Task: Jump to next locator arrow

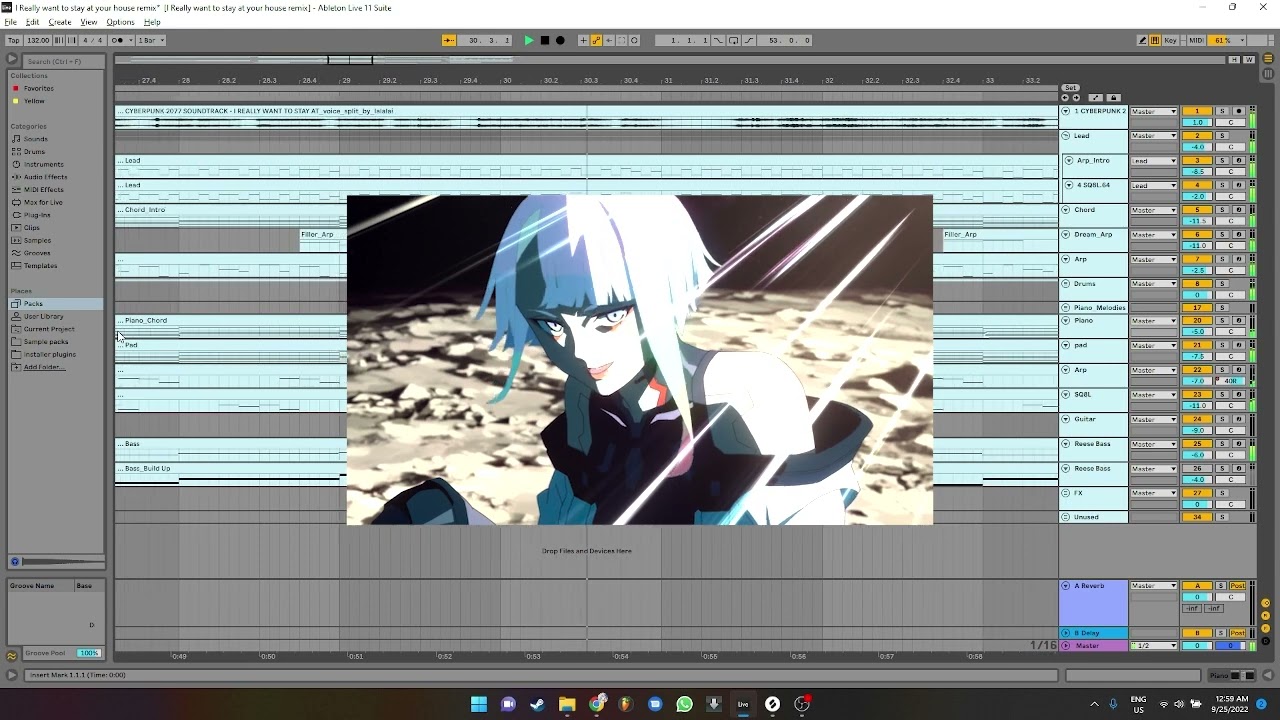Action: (1076, 98)
